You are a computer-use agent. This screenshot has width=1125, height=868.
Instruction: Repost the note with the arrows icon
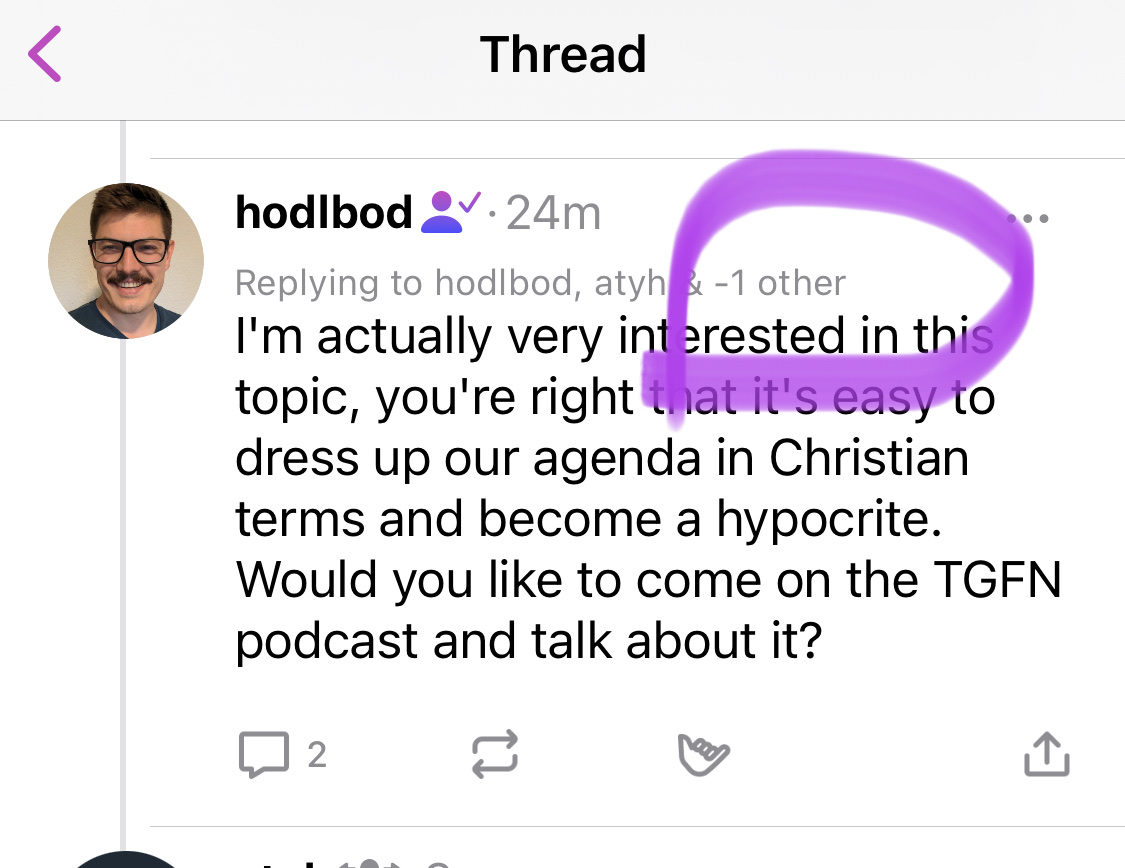click(494, 754)
